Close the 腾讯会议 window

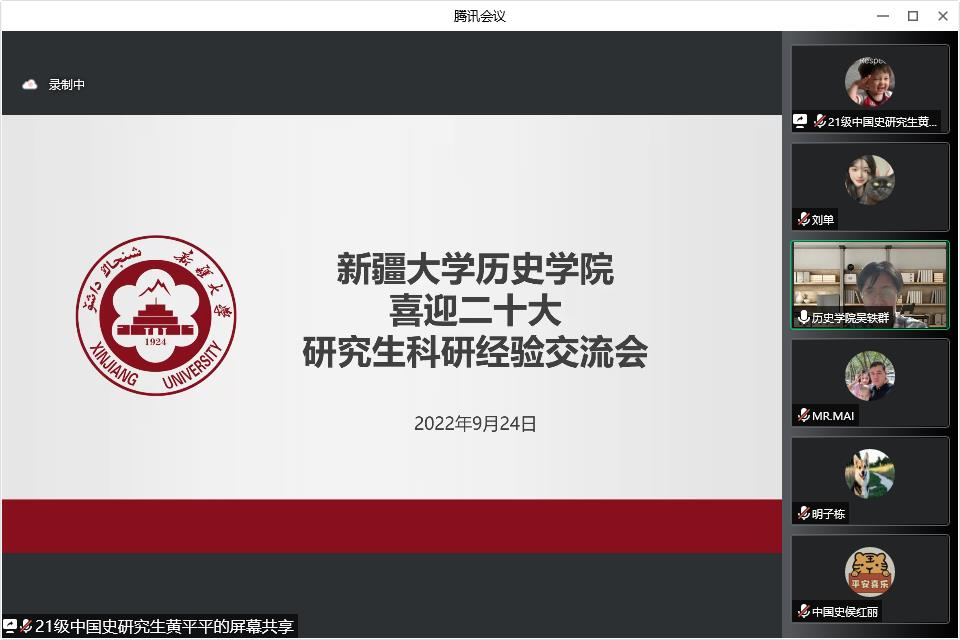tap(943, 16)
